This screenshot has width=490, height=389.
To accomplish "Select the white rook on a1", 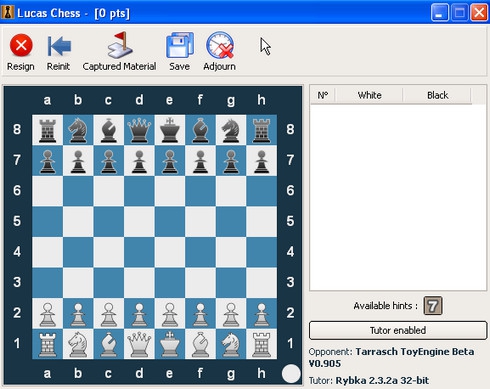I will click(x=47, y=344).
